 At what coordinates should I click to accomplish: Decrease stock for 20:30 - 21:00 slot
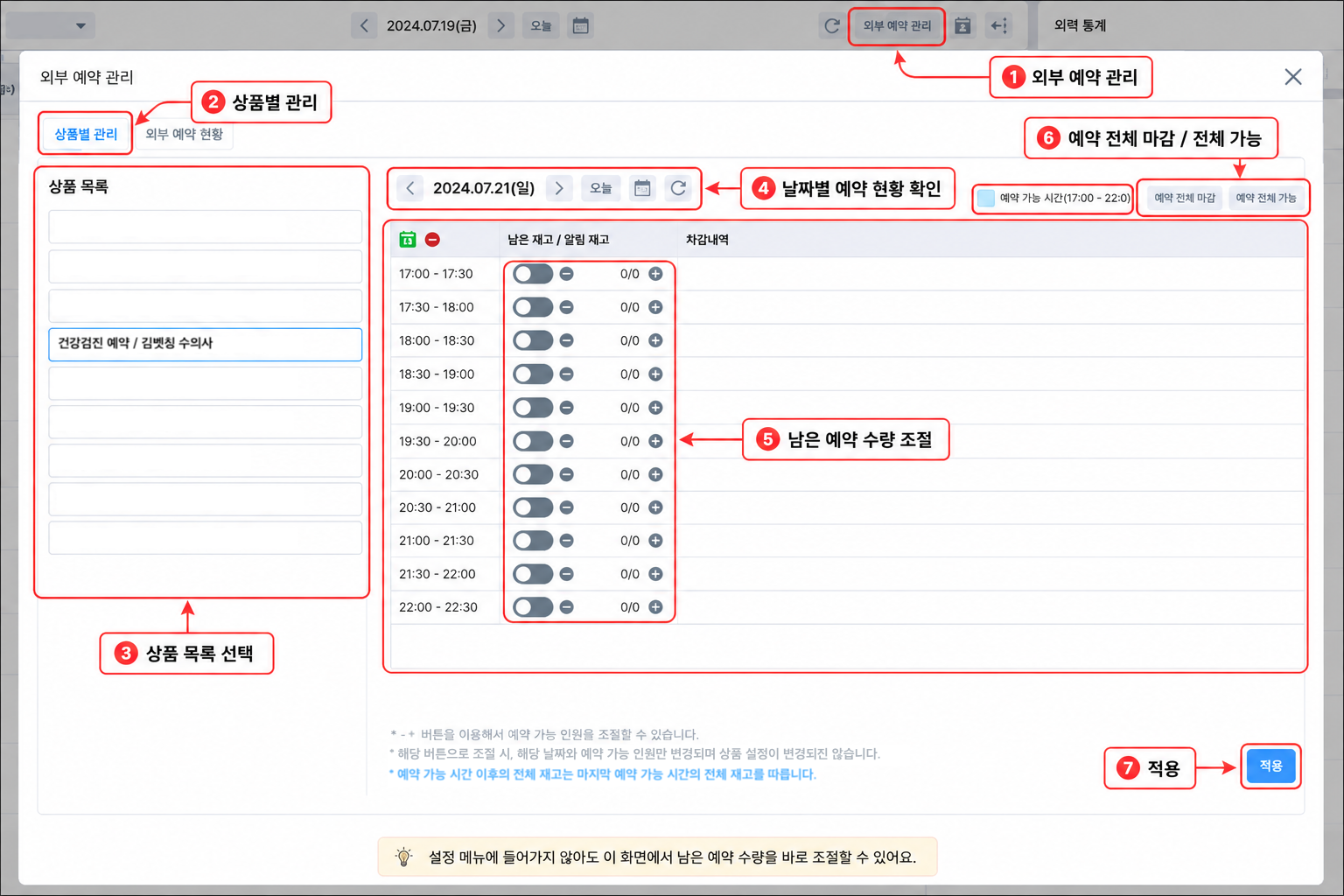coord(567,507)
